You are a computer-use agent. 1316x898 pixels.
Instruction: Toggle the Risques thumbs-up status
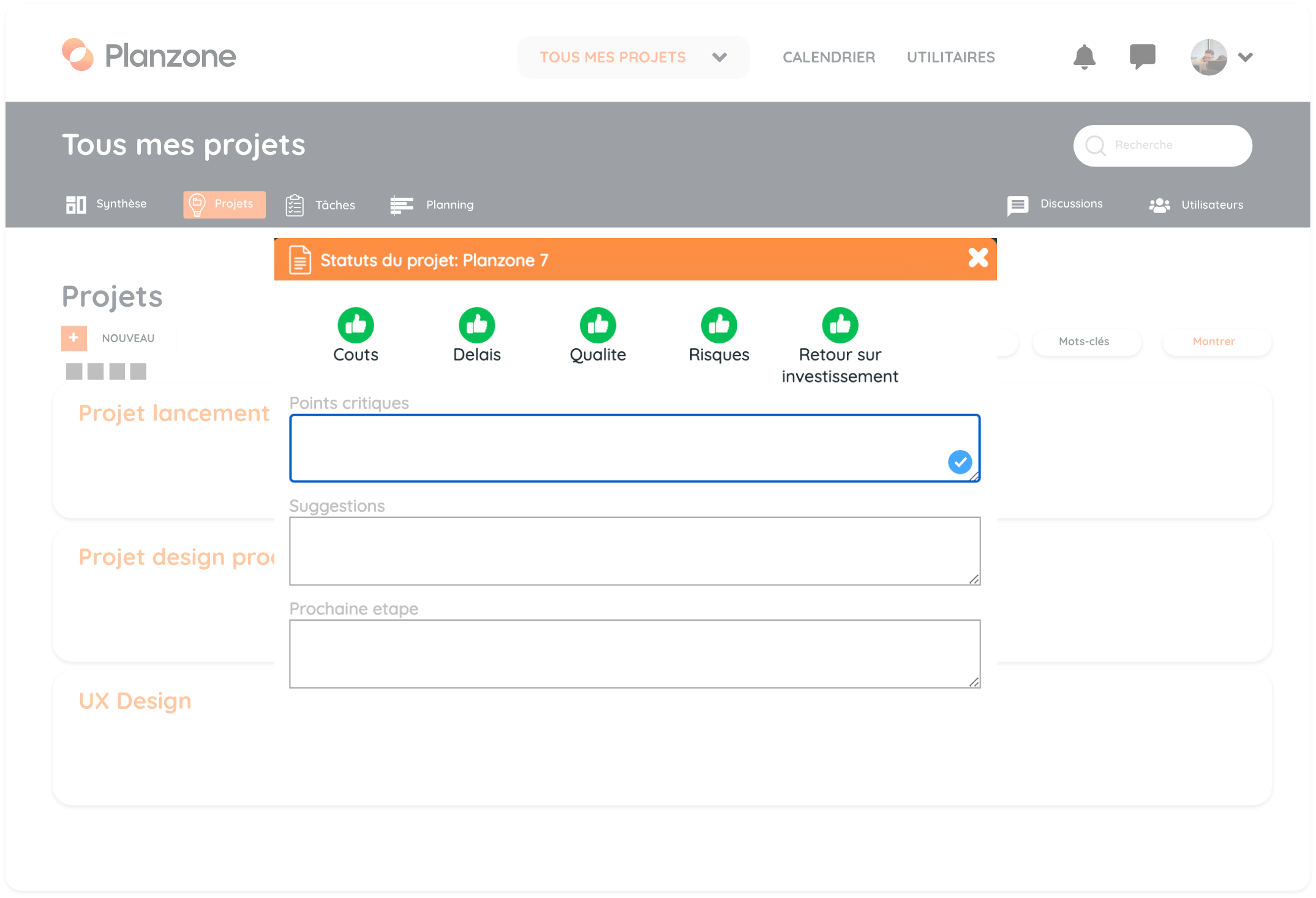click(x=719, y=325)
